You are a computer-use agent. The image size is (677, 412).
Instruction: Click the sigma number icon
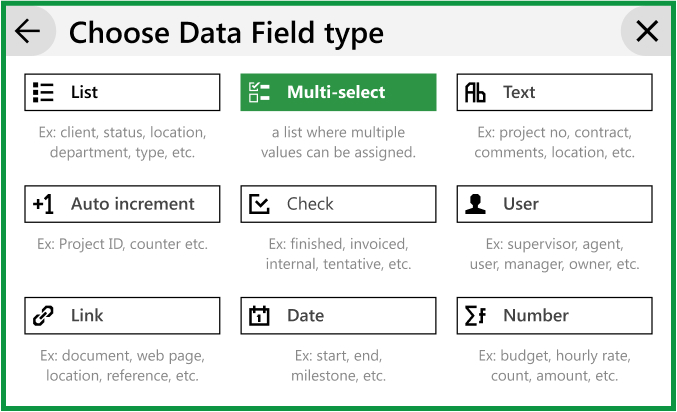click(x=475, y=316)
